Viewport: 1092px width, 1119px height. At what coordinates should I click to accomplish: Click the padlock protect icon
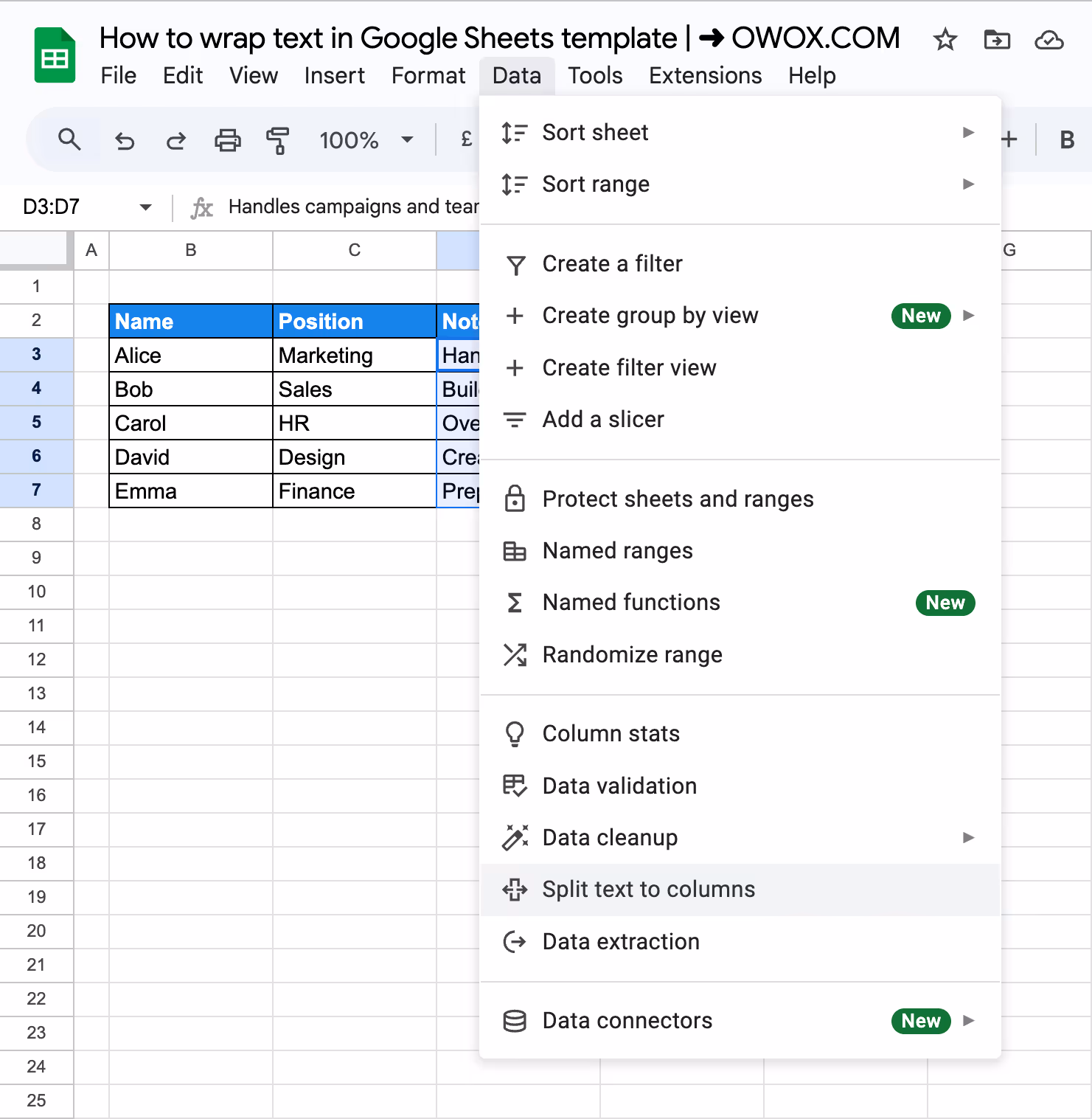515,499
